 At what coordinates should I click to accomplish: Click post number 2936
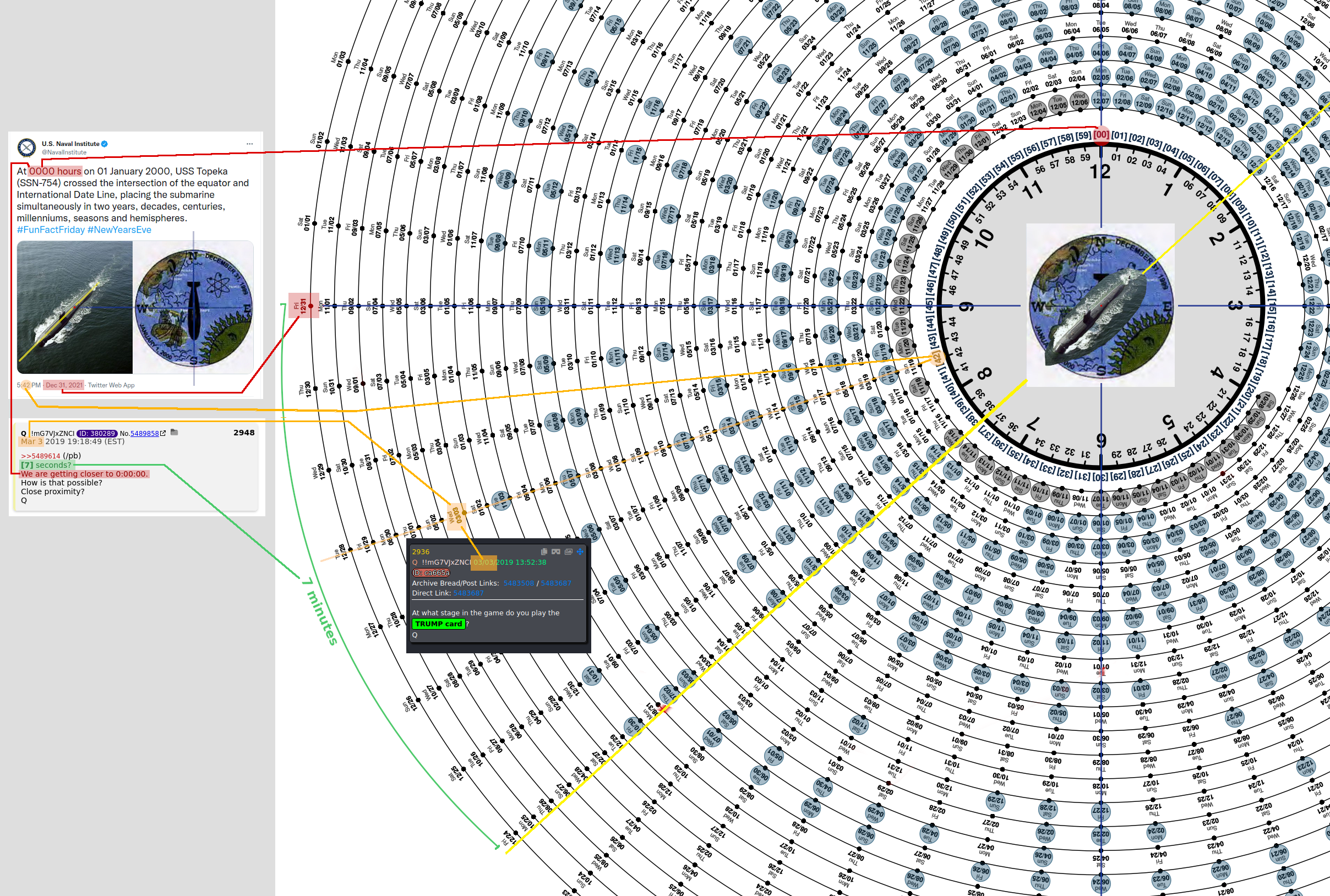point(421,552)
